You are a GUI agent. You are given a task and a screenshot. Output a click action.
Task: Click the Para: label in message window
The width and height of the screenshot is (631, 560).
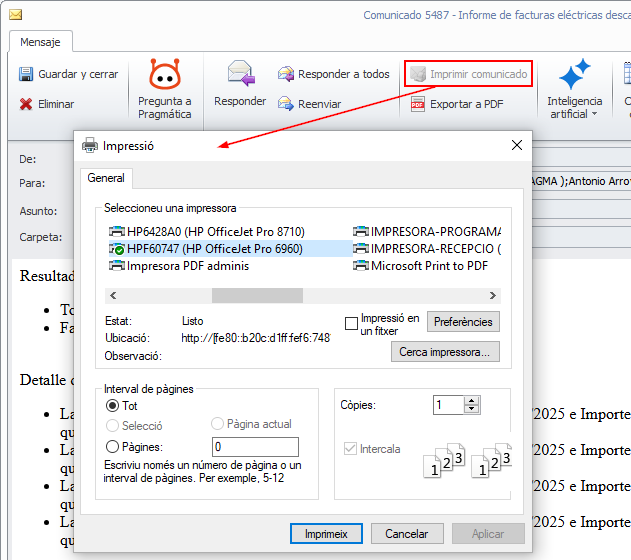32,183
